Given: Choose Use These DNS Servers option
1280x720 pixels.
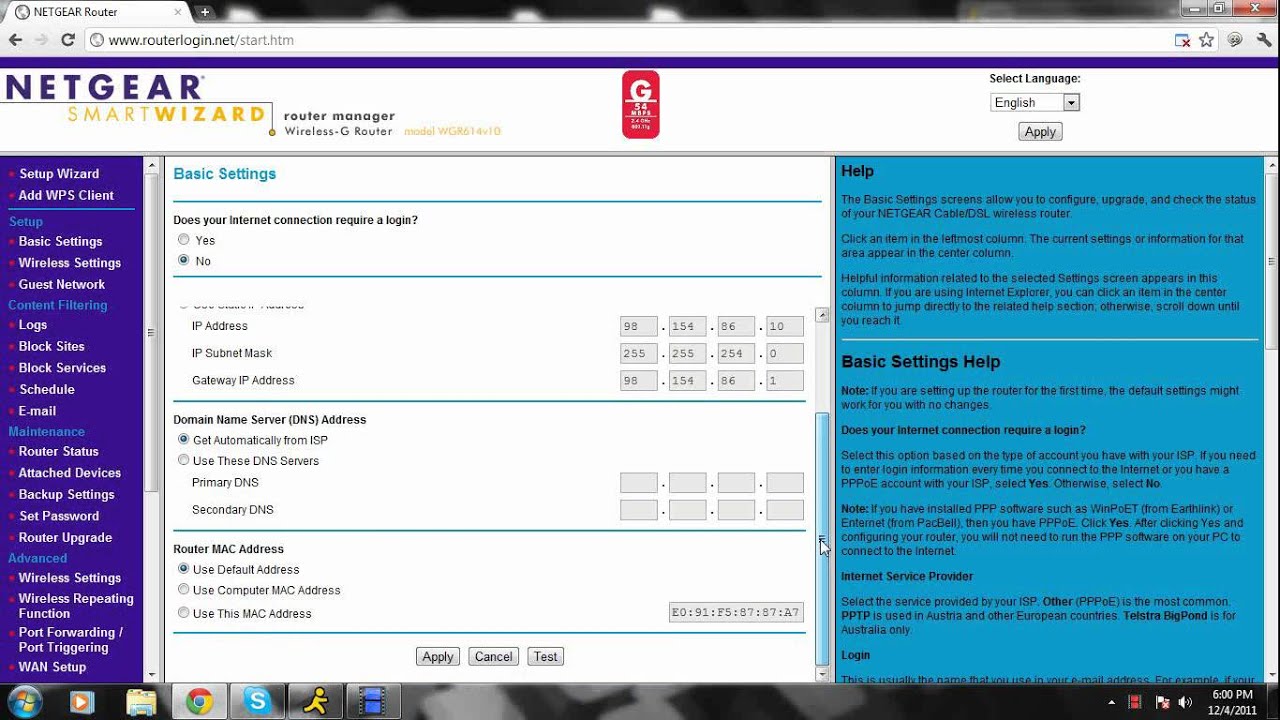Looking at the screenshot, I should click(x=183, y=460).
